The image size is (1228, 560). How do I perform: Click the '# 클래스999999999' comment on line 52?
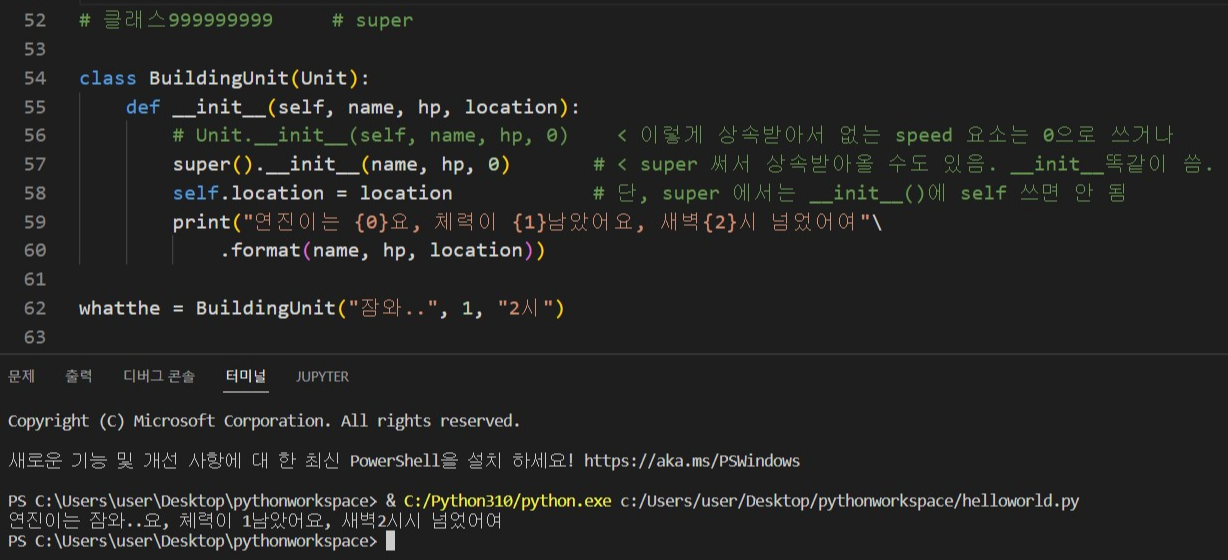pyautogui.click(x=176, y=20)
